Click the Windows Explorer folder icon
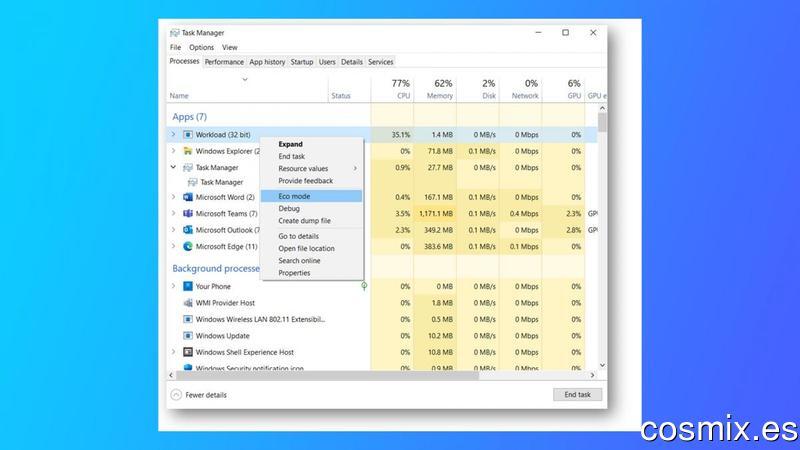 tap(188, 151)
